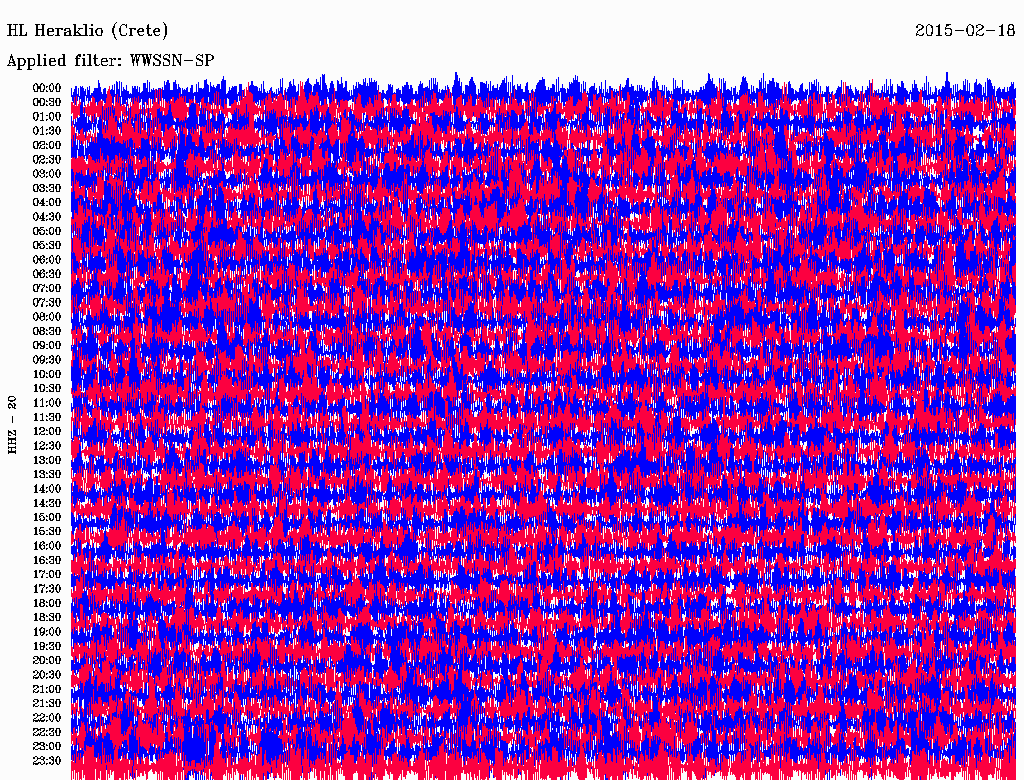Select the 07:30 time label
This screenshot has height=780, width=1024.
click(46, 303)
